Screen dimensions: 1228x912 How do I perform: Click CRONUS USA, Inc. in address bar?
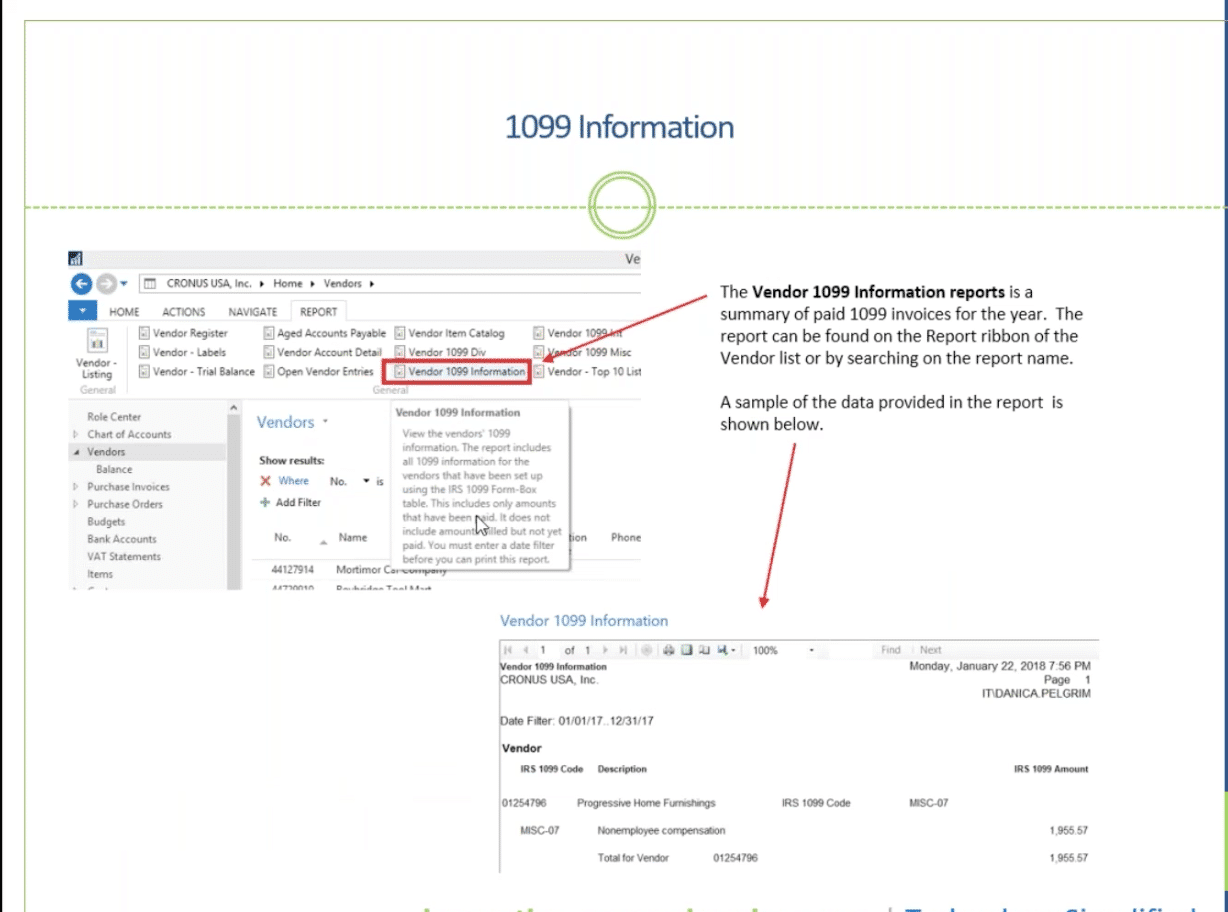208,284
